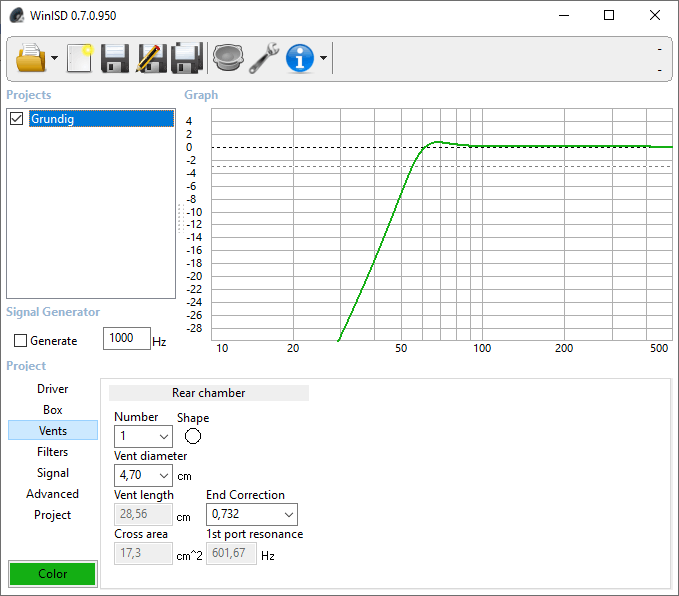Open the driver editor speaker icon
This screenshot has height=596, width=679.
click(x=228, y=58)
